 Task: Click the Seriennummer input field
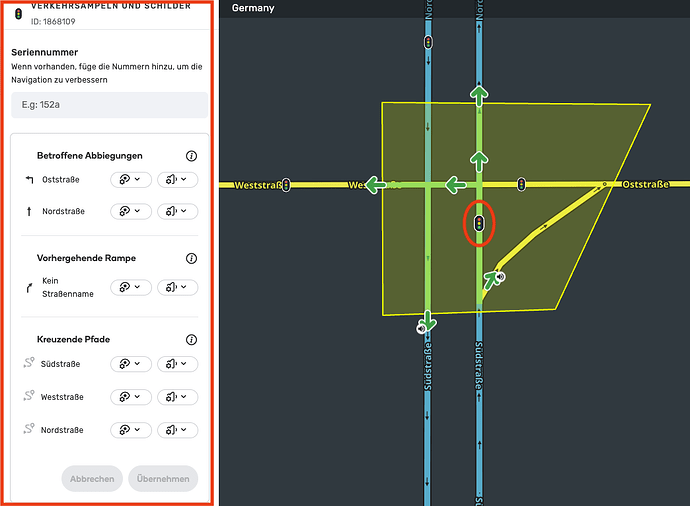(x=109, y=106)
